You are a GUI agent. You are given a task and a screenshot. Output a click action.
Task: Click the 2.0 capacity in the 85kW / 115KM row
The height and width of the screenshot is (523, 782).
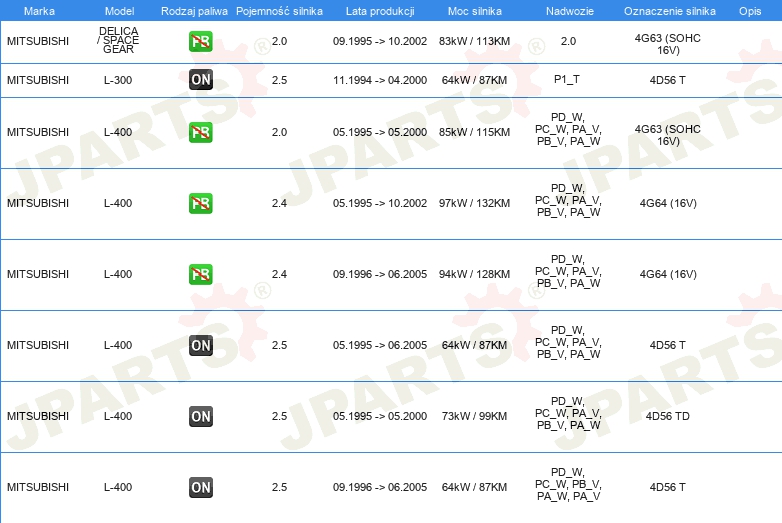279,132
